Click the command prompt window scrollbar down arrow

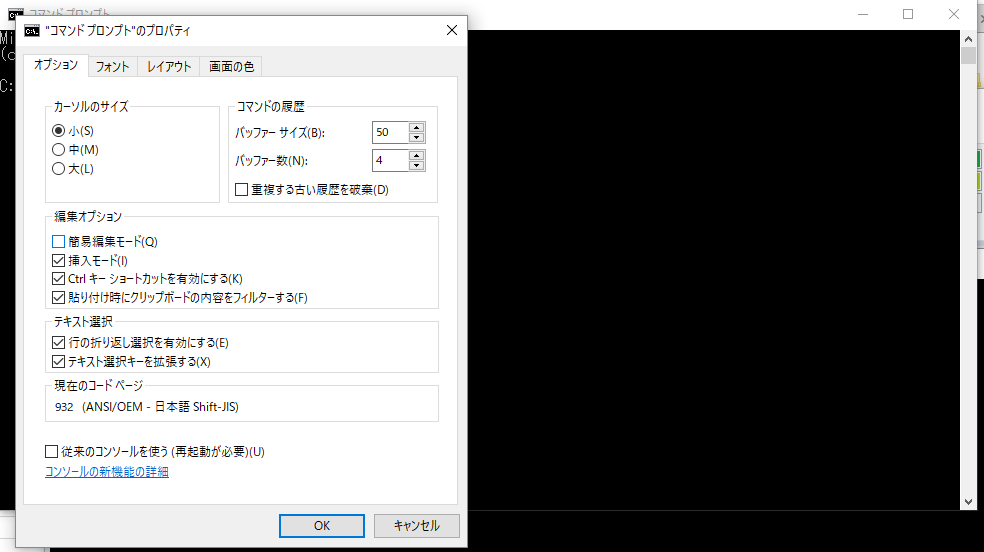(968, 502)
